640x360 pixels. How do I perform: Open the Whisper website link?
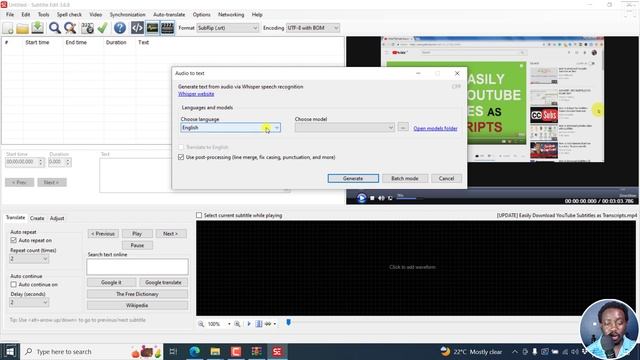tap(196, 94)
